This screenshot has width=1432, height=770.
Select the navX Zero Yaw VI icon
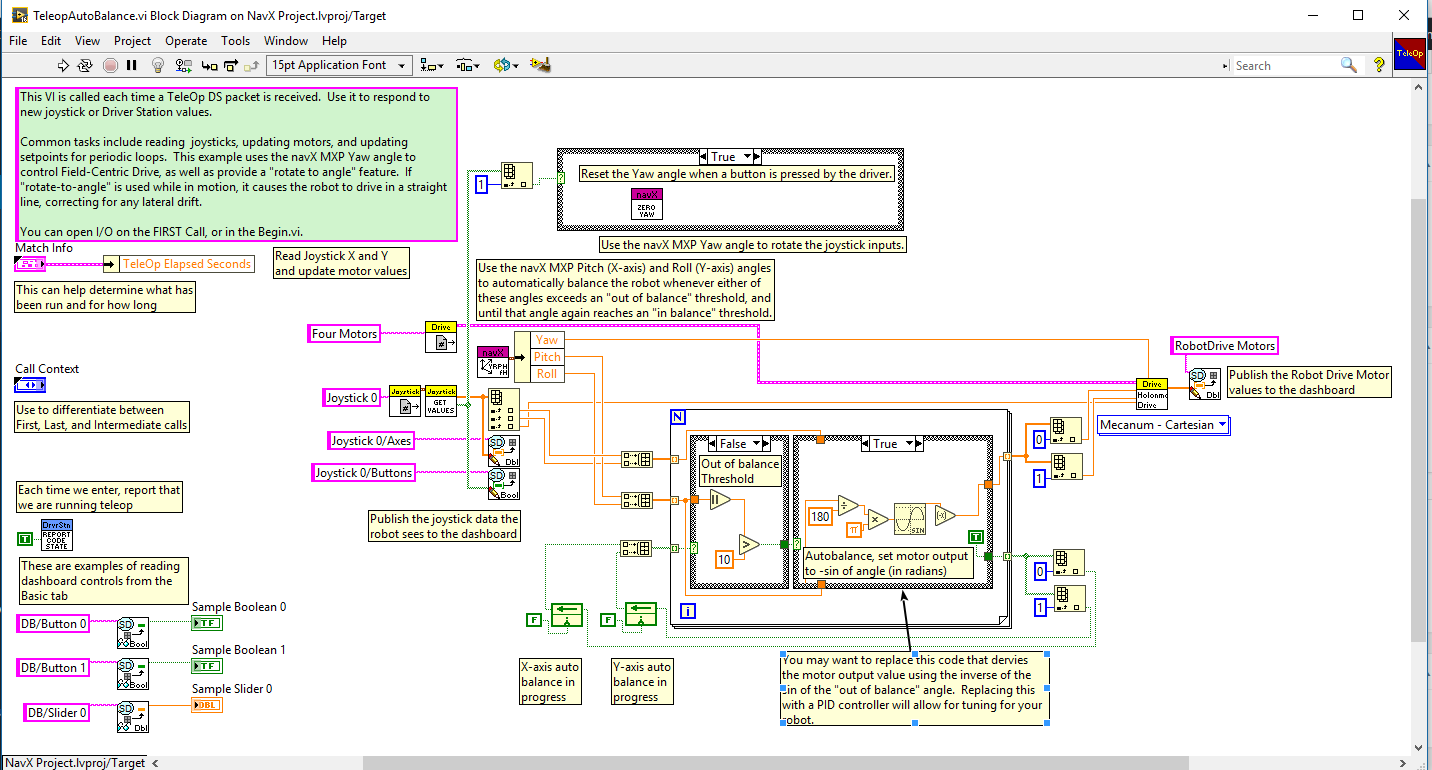pyautogui.click(x=646, y=203)
